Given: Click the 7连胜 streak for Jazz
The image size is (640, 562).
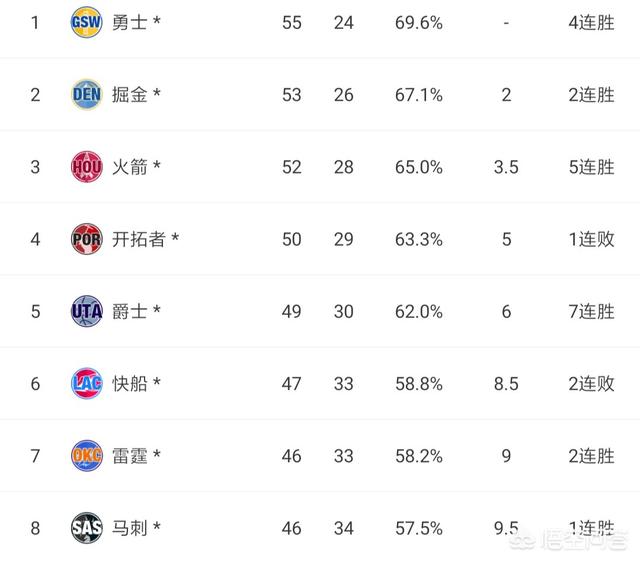Looking at the screenshot, I should point(591,311).
